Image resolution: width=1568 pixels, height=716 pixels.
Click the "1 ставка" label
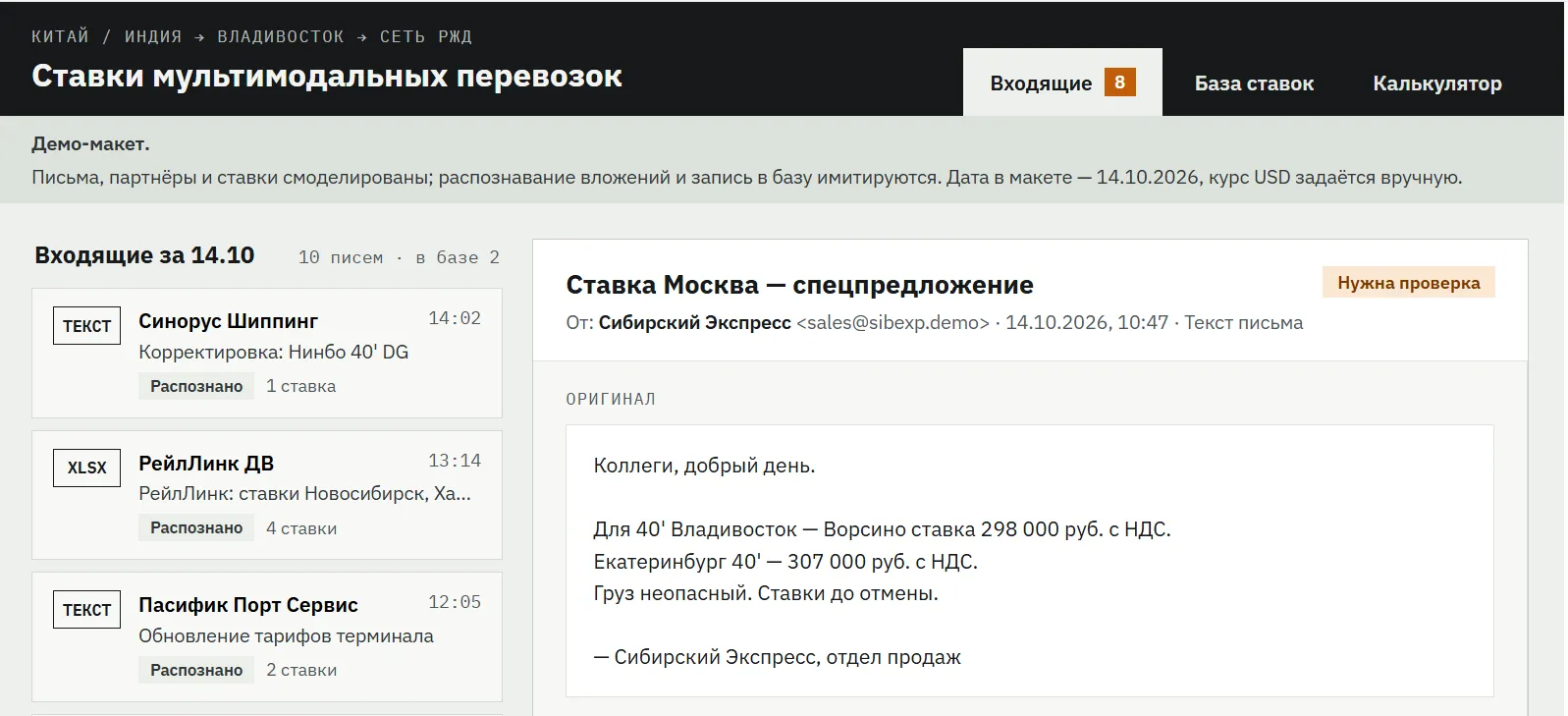[x=301, y=386]
